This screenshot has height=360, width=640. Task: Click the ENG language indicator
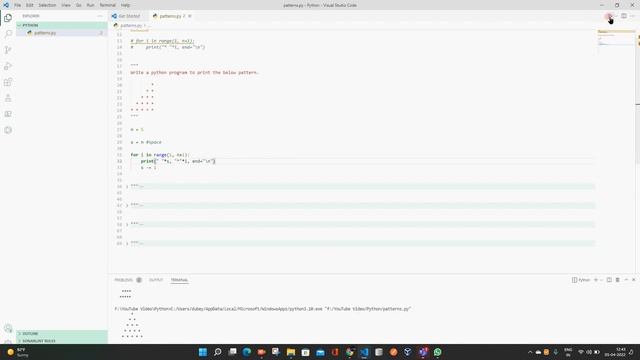[x=568, y=352]
